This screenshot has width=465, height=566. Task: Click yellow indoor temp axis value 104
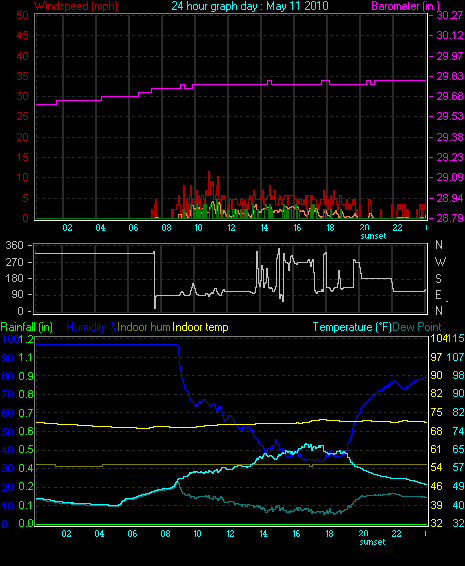click(438, 338)
